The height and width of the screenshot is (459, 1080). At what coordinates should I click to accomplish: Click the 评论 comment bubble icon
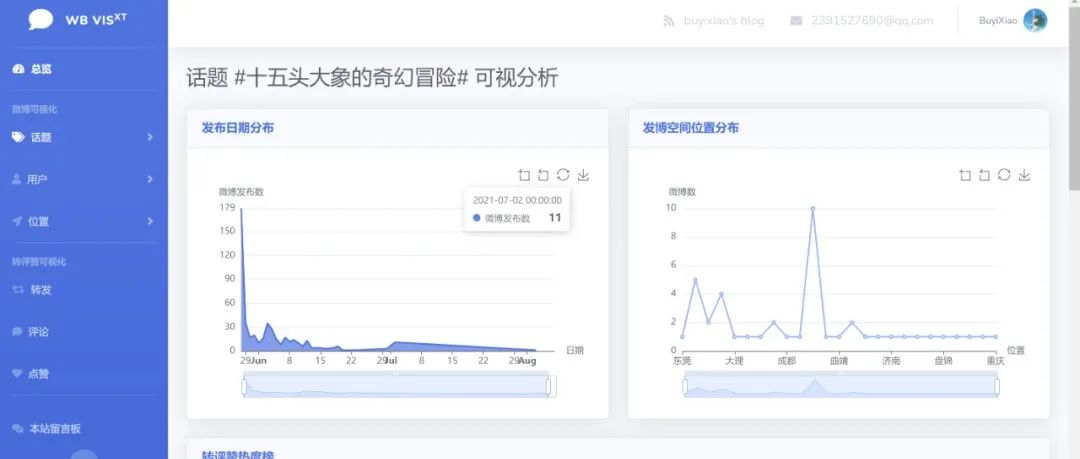tap(17, 332)
